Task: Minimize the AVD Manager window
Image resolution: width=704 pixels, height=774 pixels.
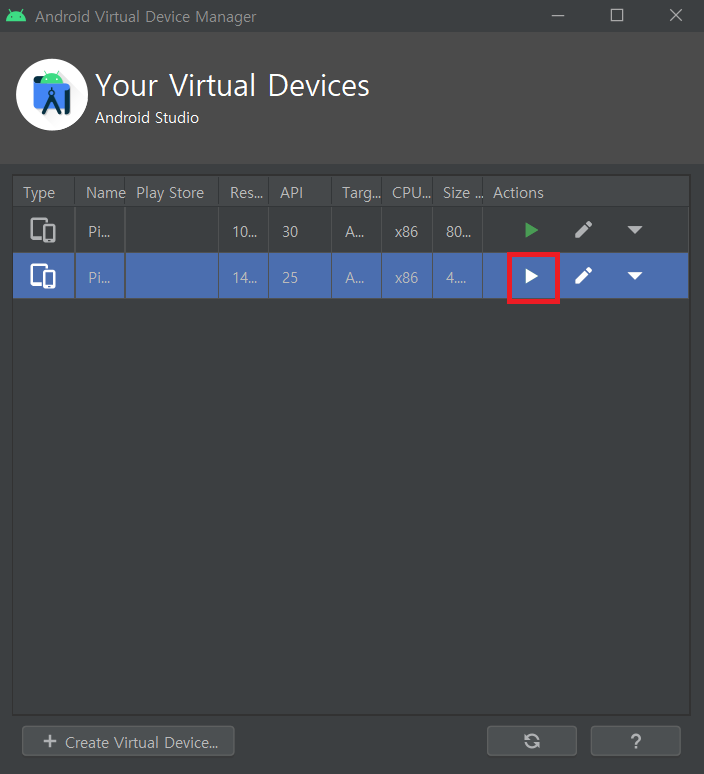Action: click(558, 16)
